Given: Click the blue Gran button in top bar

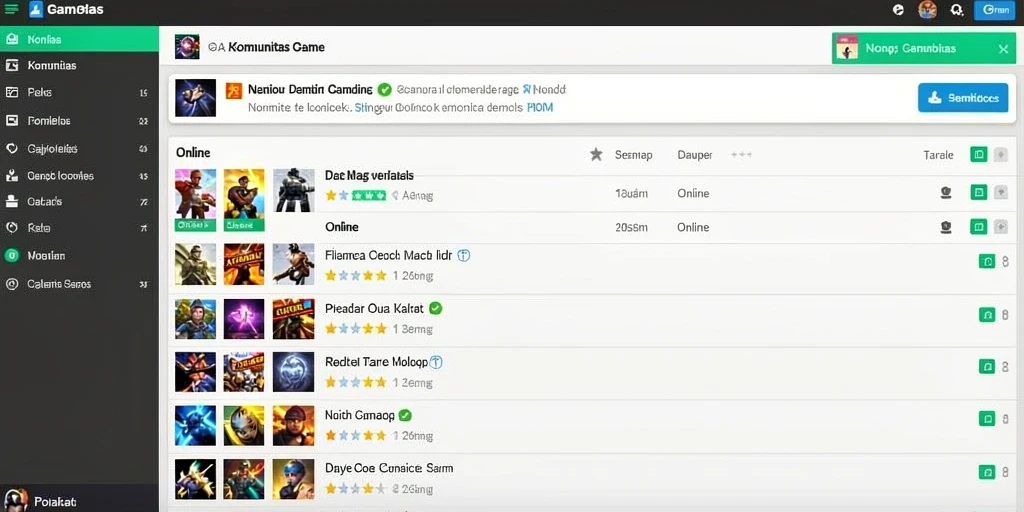Looking at the screenshot, I should pos(995,10).
